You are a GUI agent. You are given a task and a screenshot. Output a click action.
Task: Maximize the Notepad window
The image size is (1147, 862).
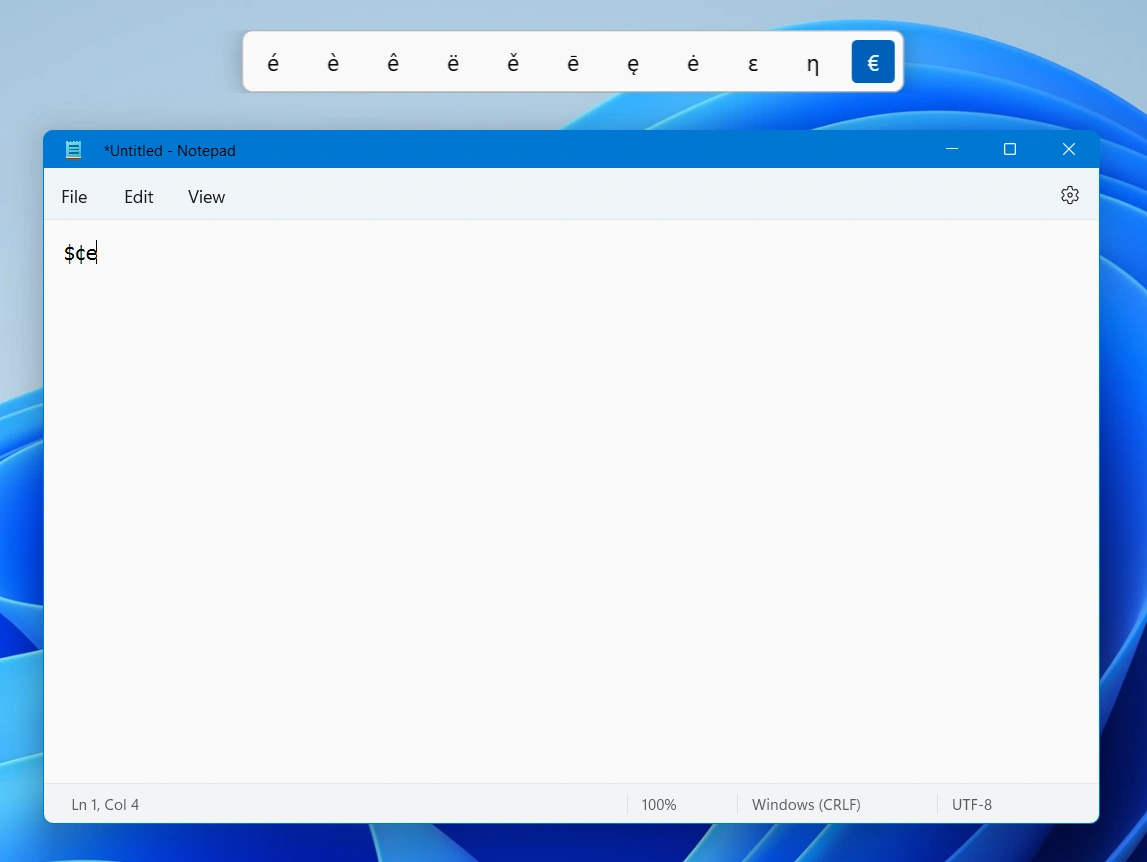[x=1010, y=149]
